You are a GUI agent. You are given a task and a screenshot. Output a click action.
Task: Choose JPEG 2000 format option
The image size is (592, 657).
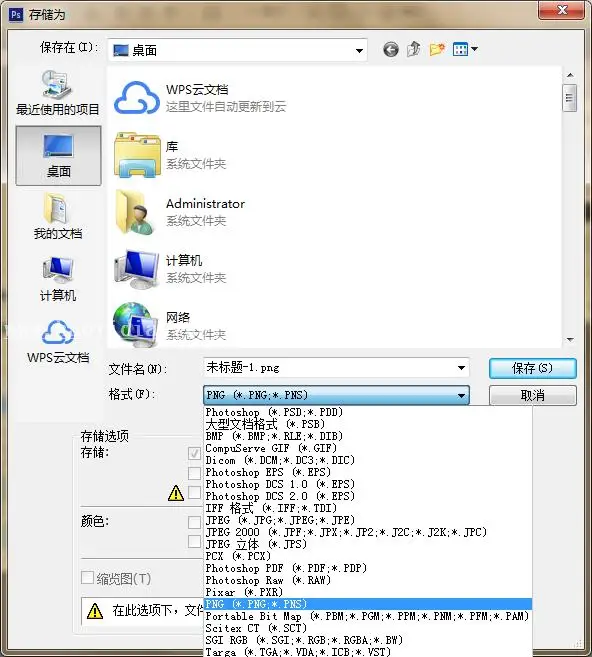click(x=368, y=532)
